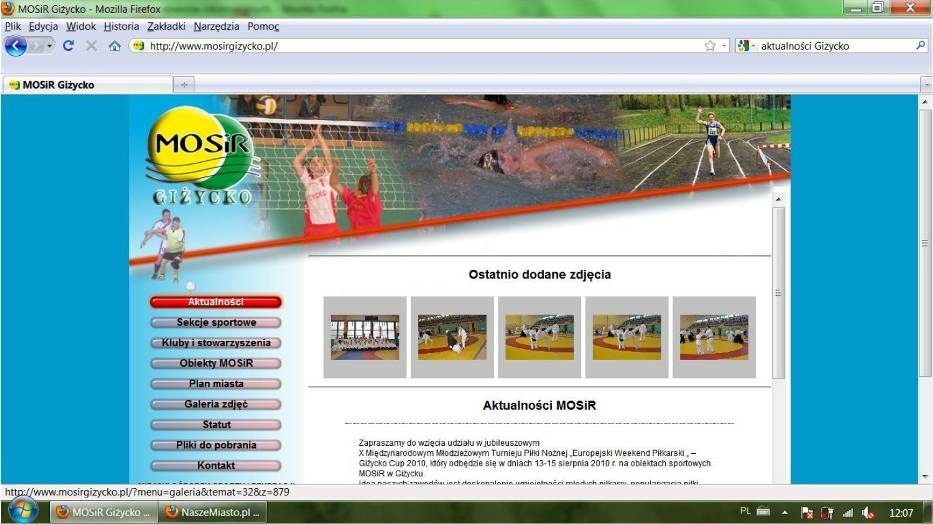The image size is (933, 524).
Task: Click inner frame scroll up arrow
Action: [x=778, y=199]
